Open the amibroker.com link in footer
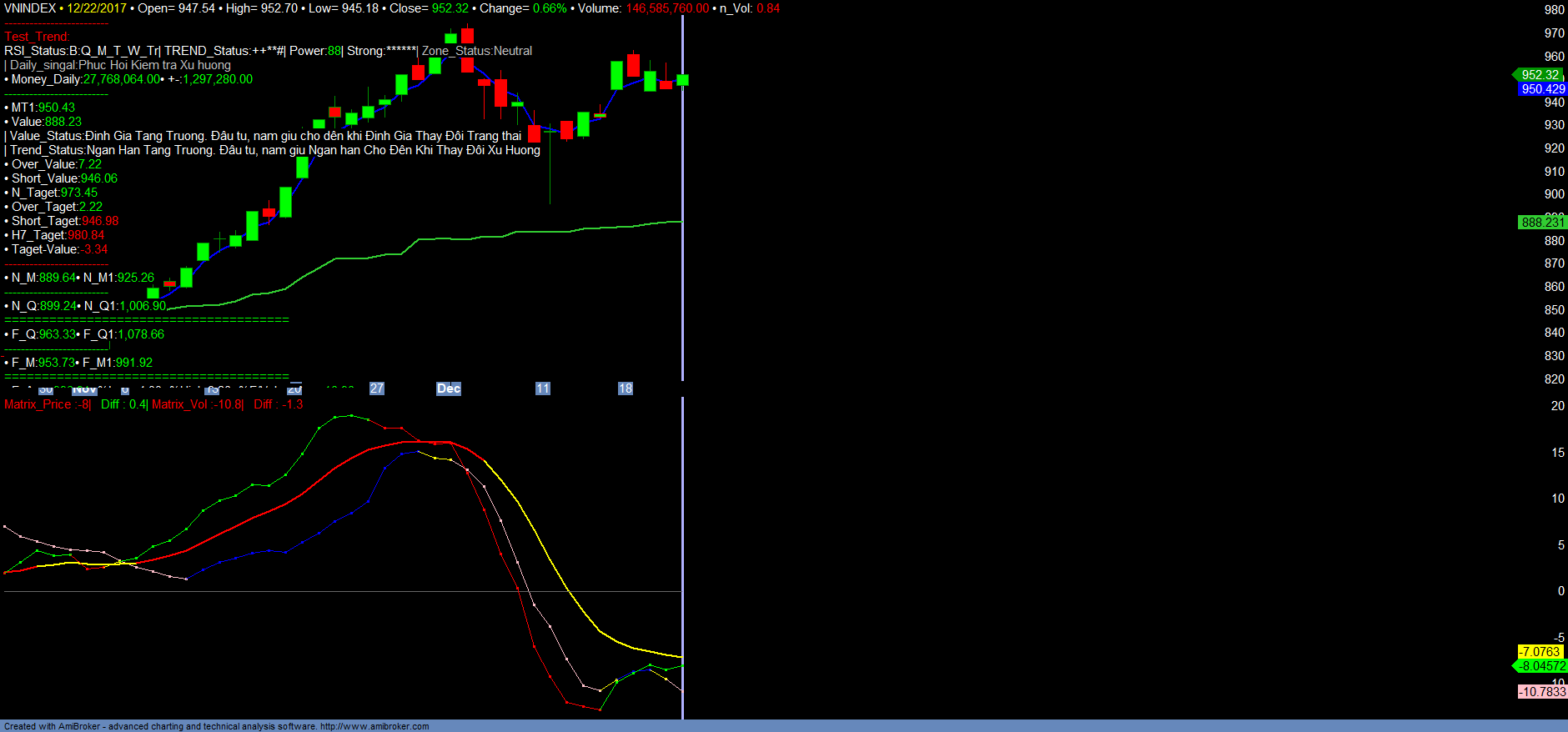The height and width of the screenshot is (732, 1568). (x=374, y=726)
